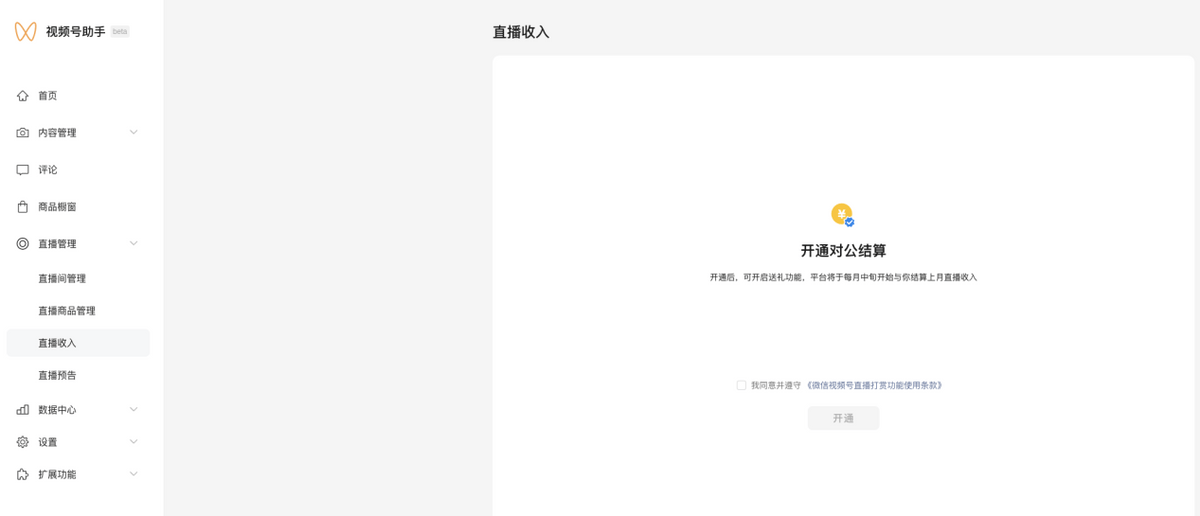Click the 商品橱窗 shopping bag icon
Screen dimensions: 1200x516
click(23, 207)
